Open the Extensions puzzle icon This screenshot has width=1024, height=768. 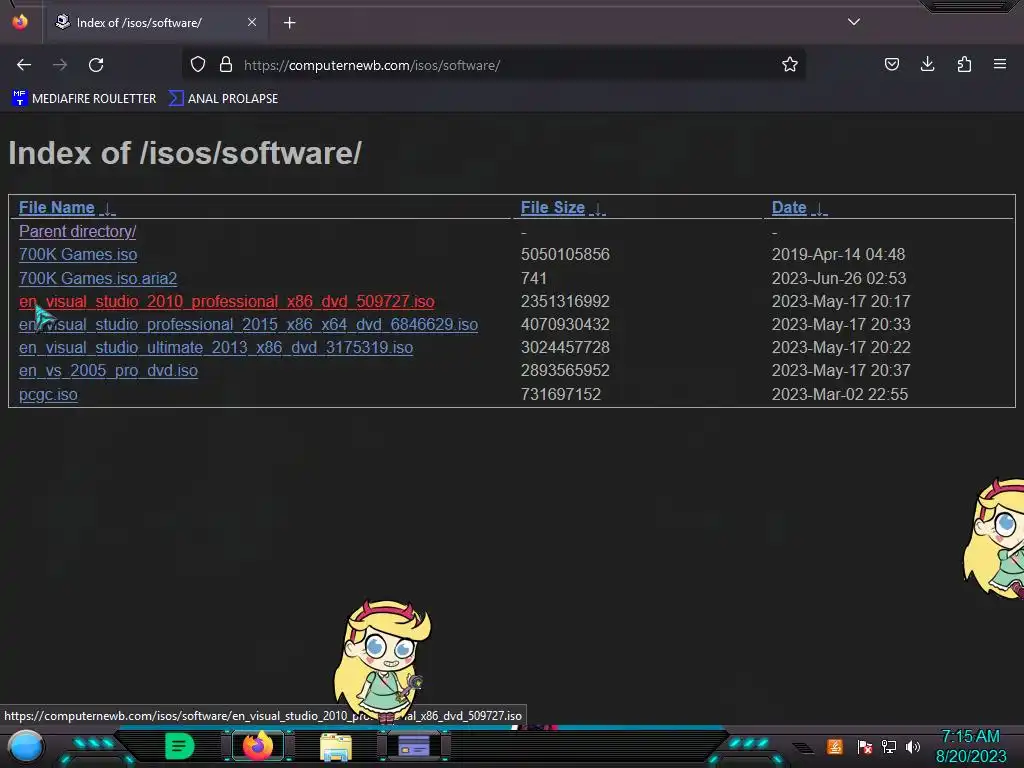click(x=964, y=65)
